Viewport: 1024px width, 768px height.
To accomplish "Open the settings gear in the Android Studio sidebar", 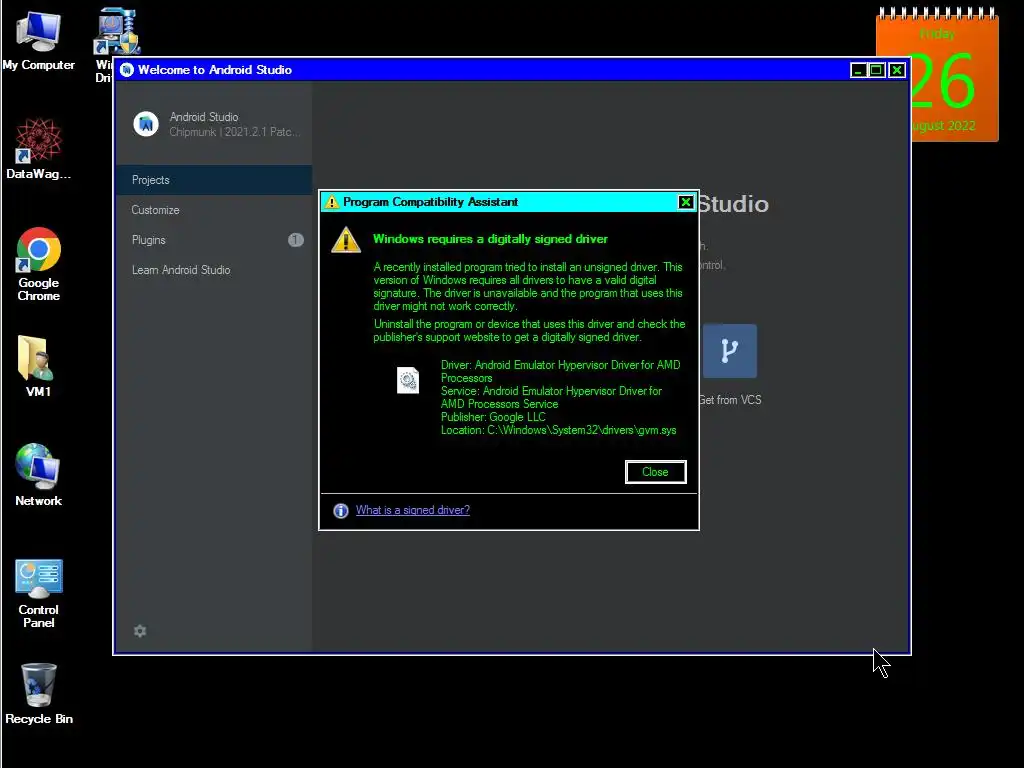I will pos(140,631).
